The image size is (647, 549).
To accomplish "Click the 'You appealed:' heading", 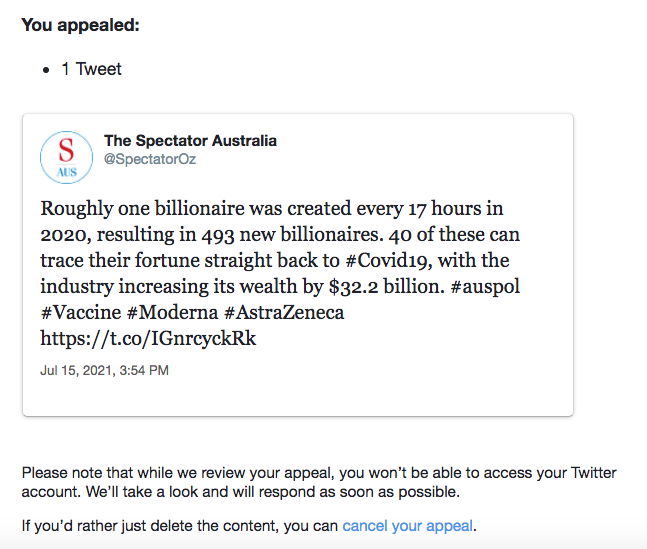I will pyautogui.click(x=80, y=24).
